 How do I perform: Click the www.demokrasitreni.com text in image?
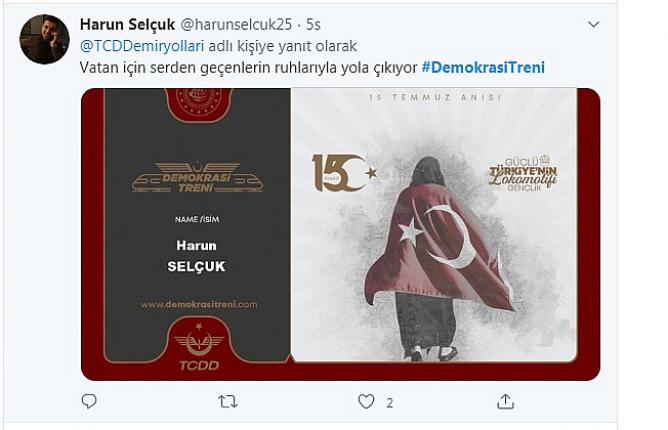(199, 304)
